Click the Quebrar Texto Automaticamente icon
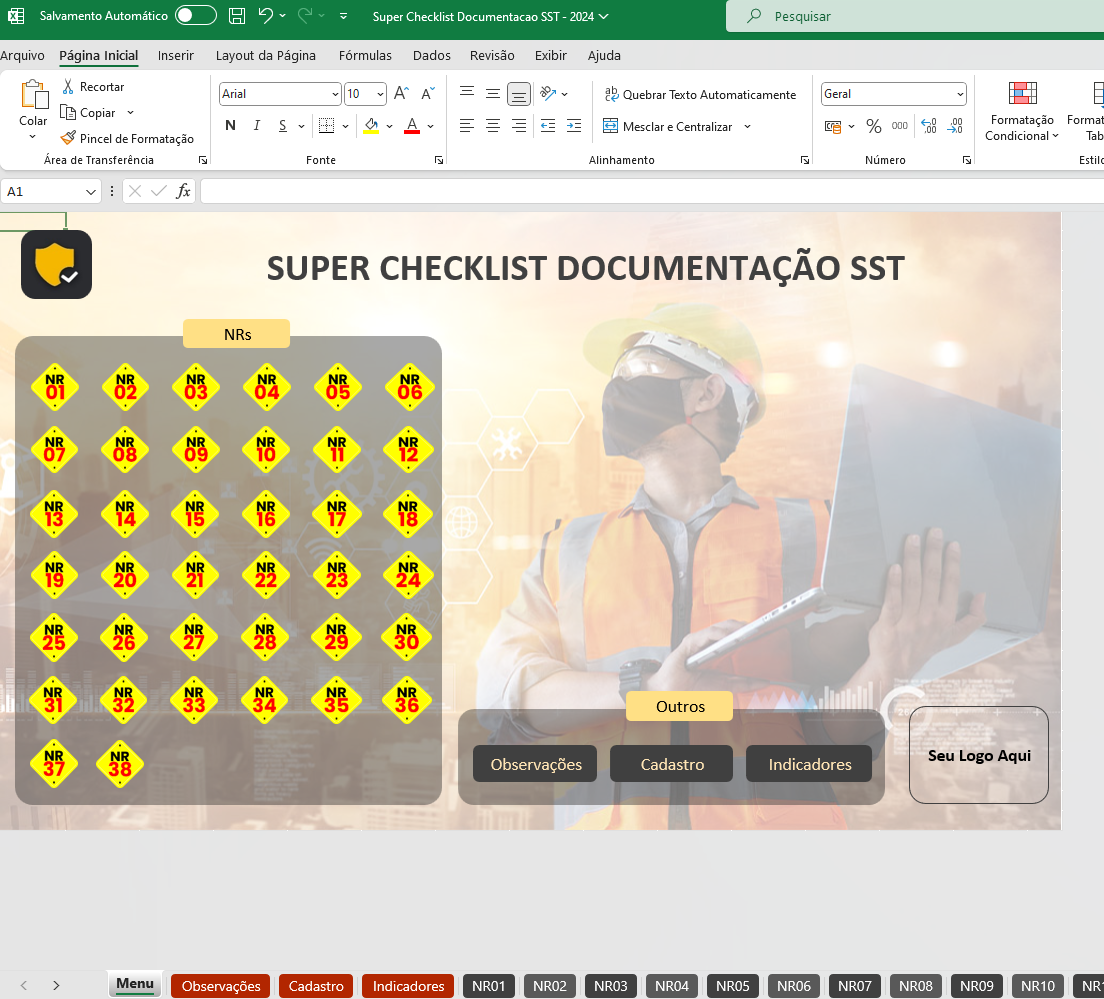 pos(611,94)
